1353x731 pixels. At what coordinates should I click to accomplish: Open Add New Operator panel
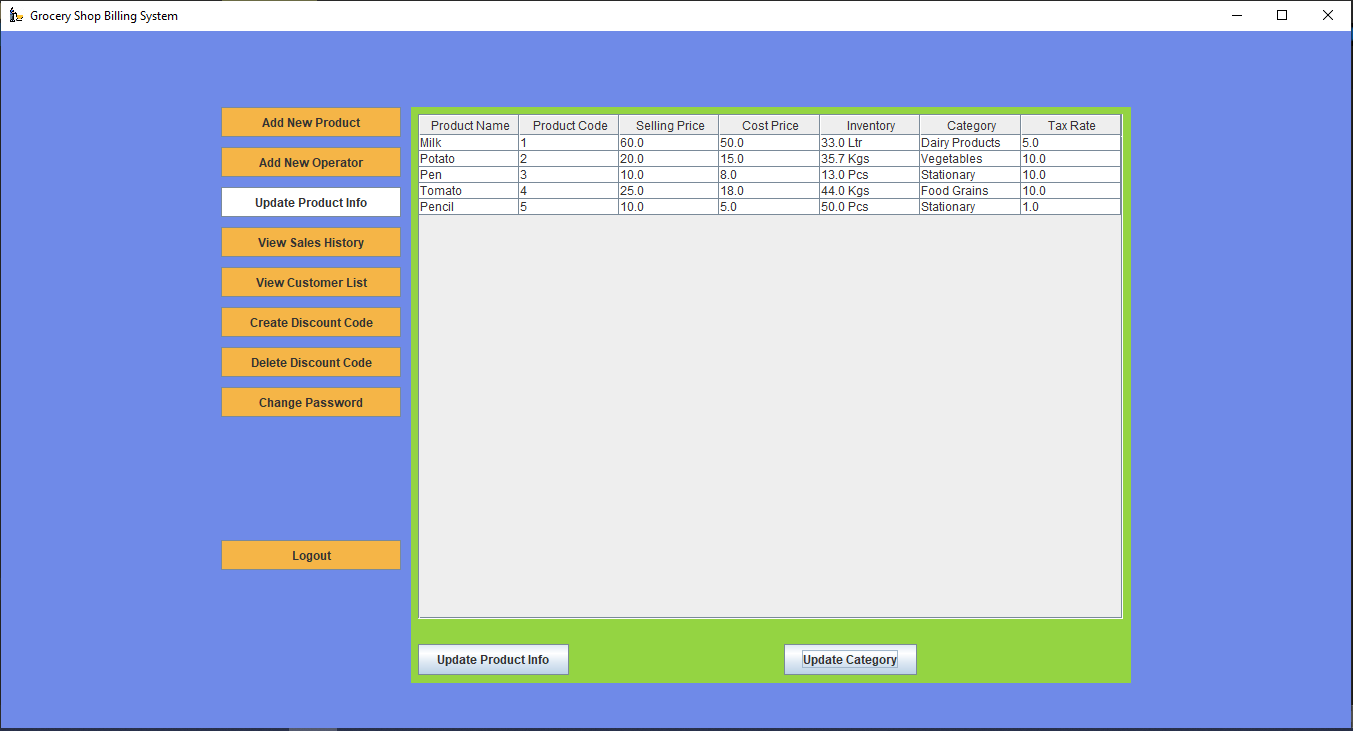point(311,162)
